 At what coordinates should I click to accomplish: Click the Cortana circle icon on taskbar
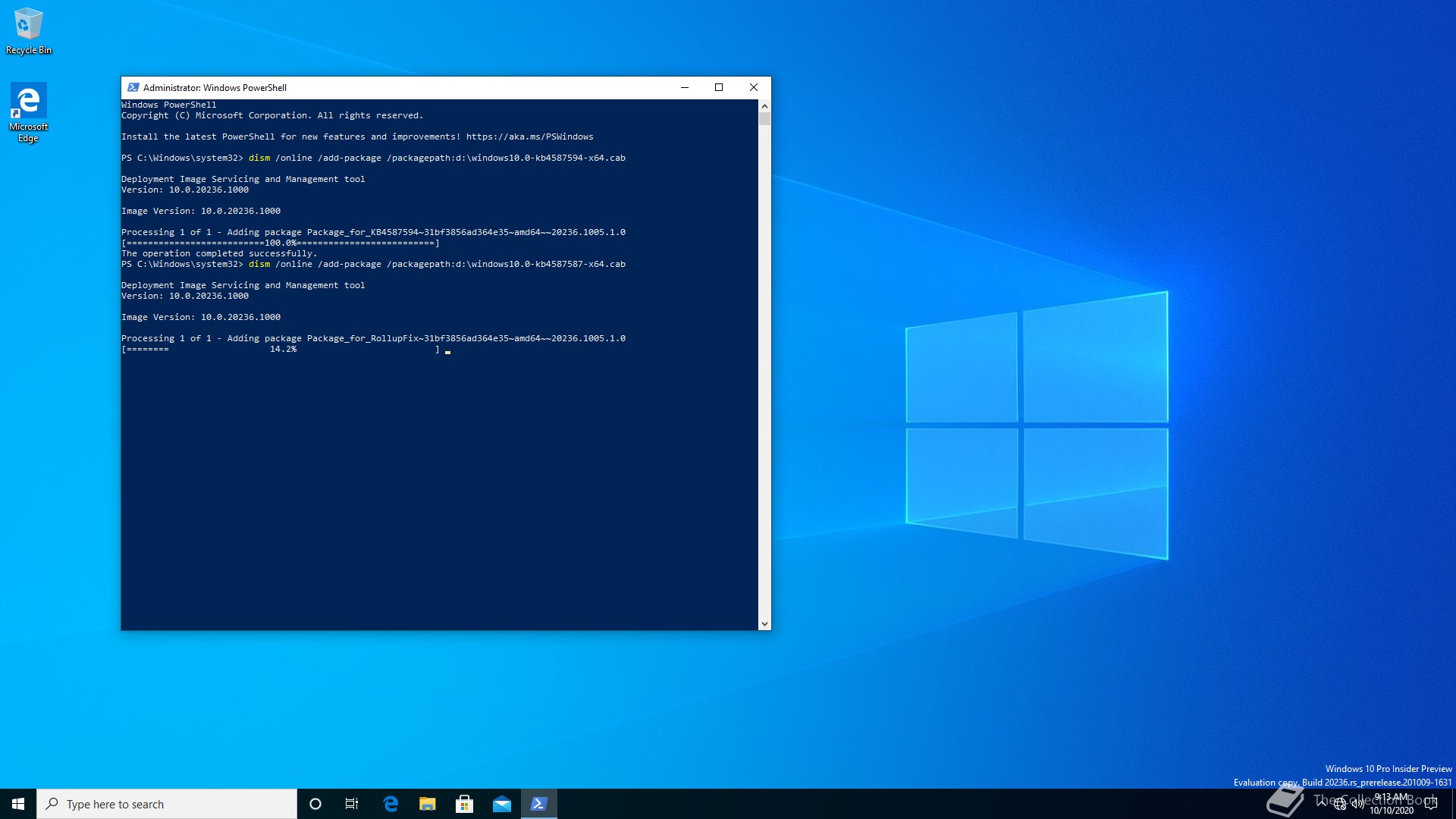point(315,804)
